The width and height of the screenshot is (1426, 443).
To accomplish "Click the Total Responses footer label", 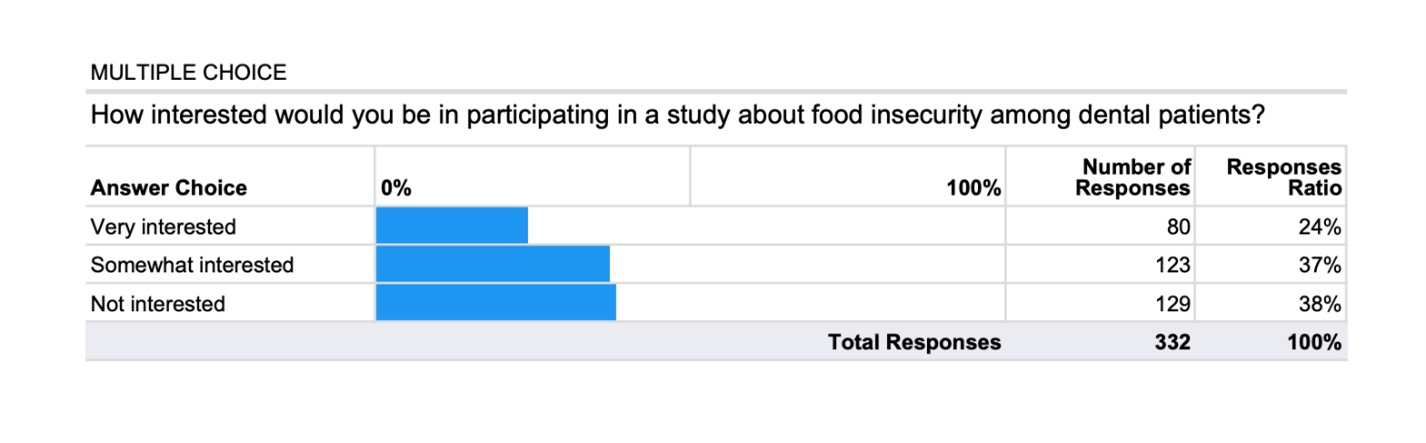I will pos(914,342).
